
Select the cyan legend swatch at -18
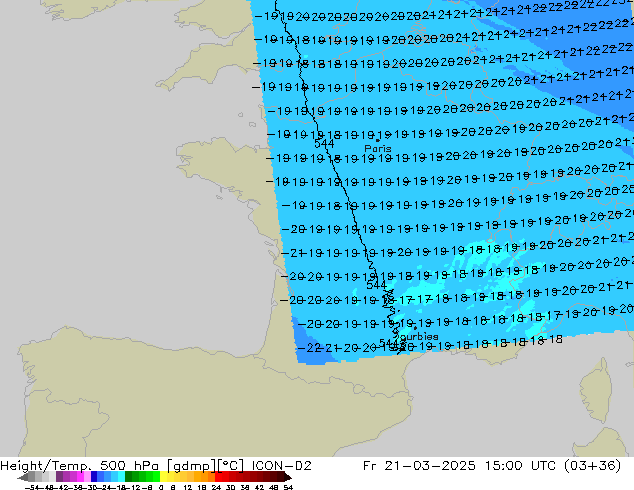tap(121, 476)
